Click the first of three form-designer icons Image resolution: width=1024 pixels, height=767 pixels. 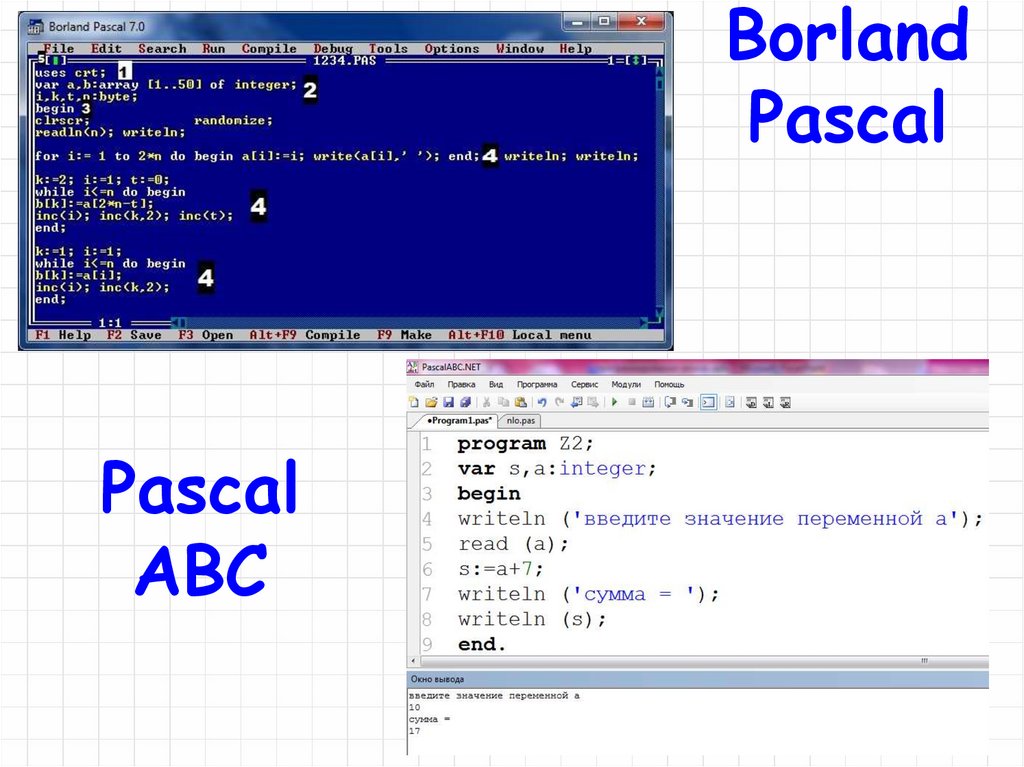[x=752, y=402]
